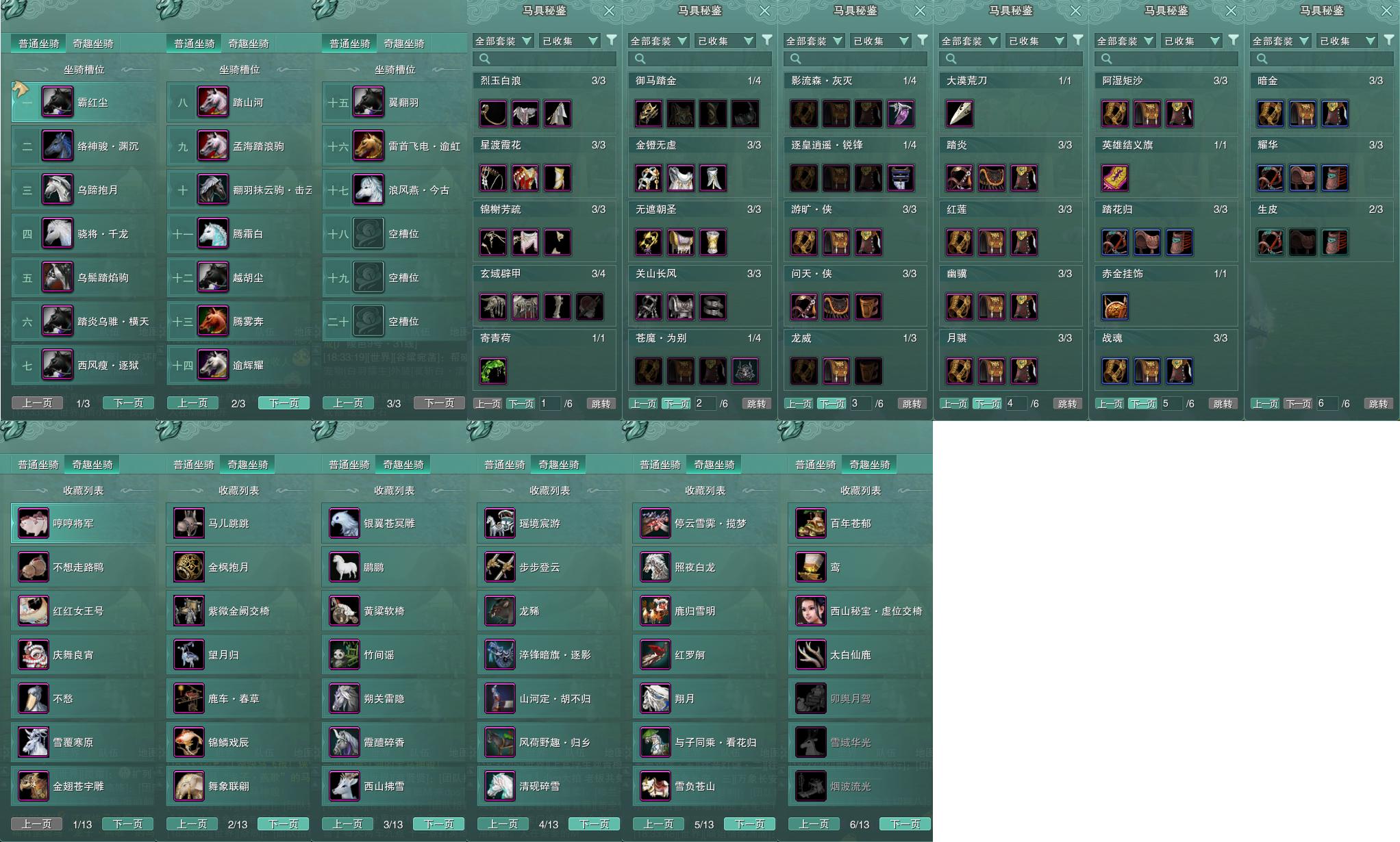This screenshot has height=842, width=1400.
Task: Select 普通坐骑 tab in 翼翻羽 panel
Action: point(350,43)
